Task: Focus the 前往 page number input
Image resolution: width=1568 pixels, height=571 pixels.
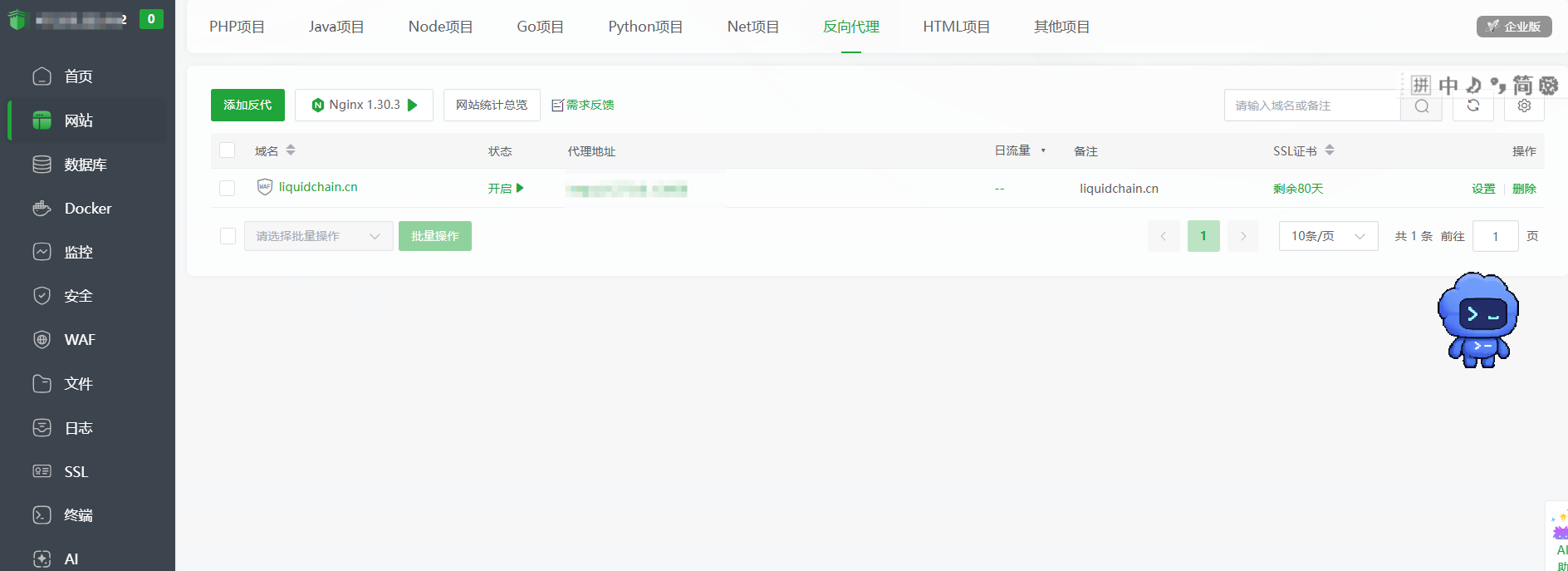Action: point(1495,236)
